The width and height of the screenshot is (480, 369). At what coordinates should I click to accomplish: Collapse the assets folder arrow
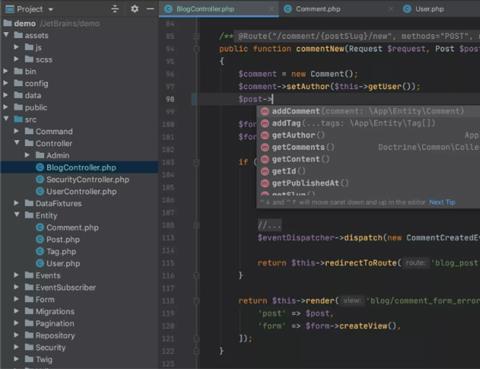6,35
